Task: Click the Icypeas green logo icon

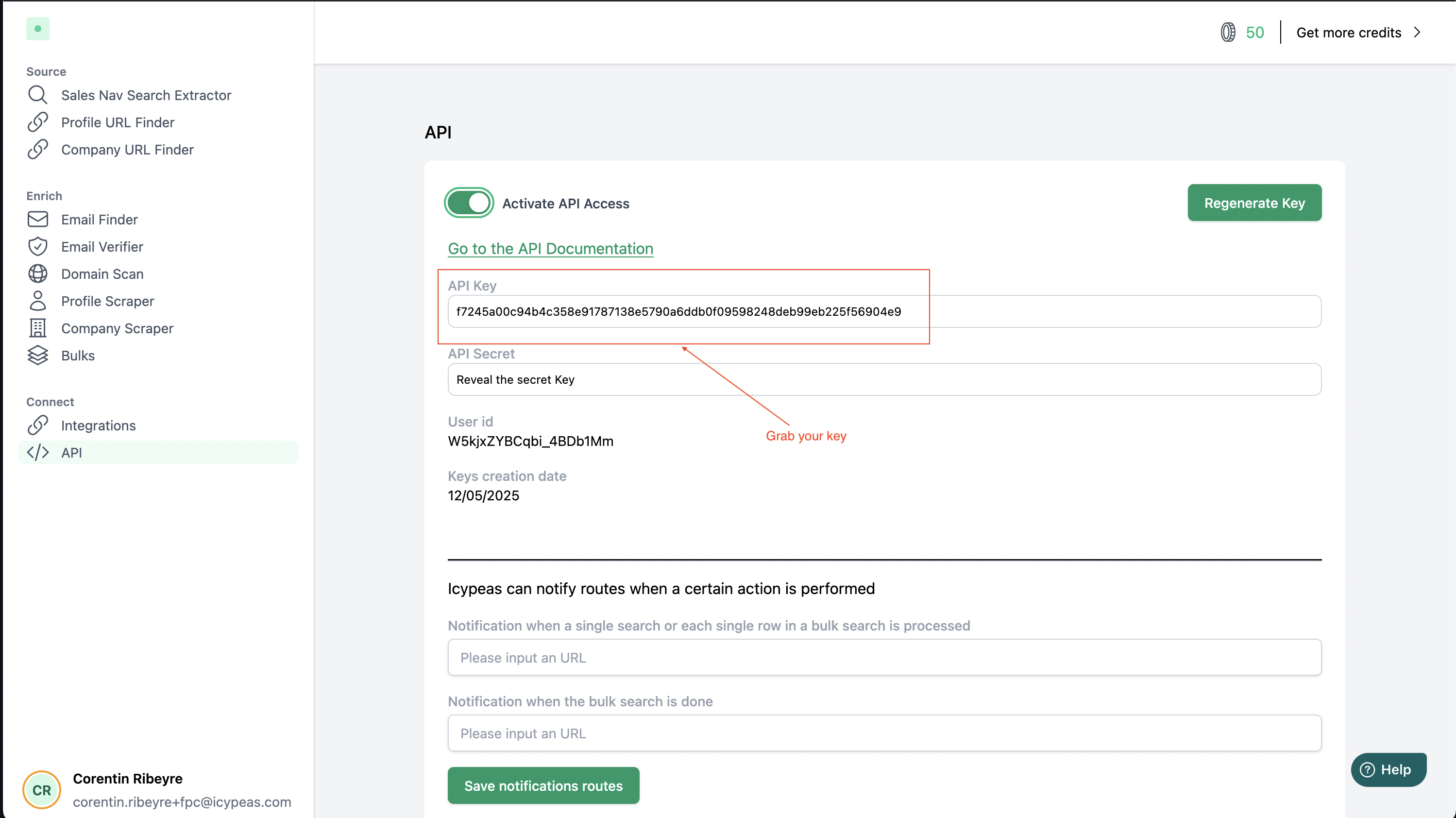Action: (x=38, y=28)
